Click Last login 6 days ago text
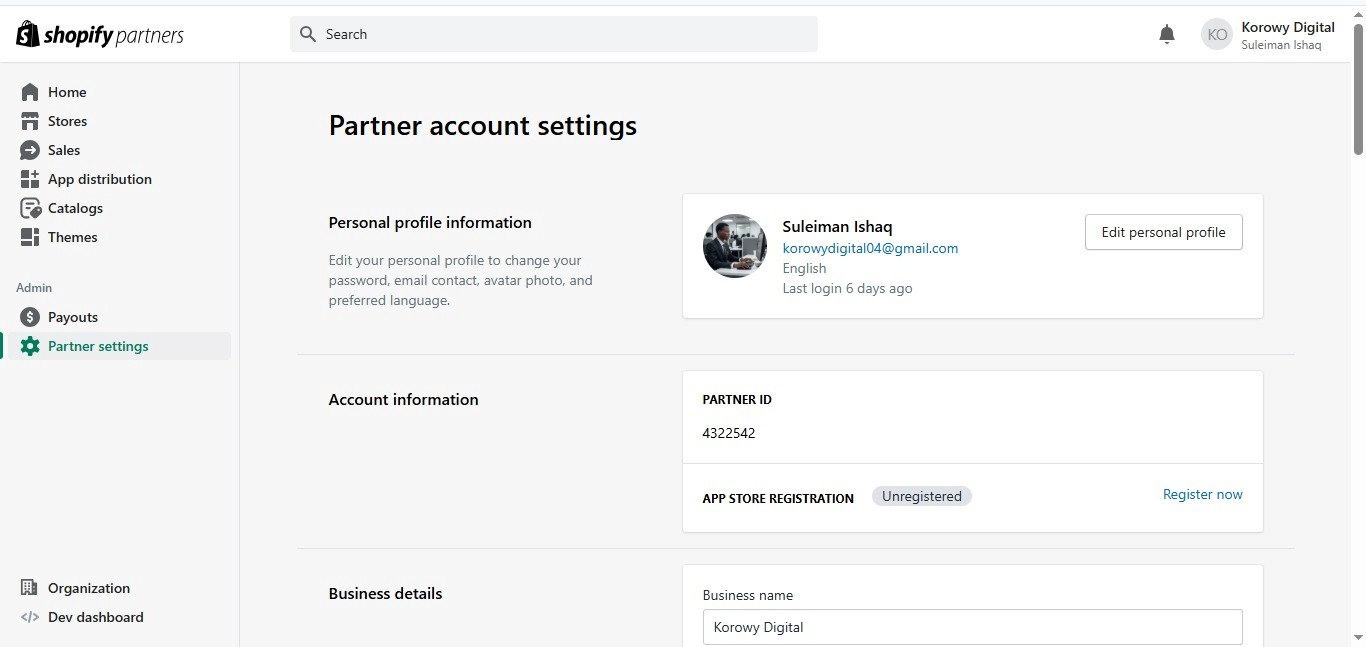 pos(847,288)
